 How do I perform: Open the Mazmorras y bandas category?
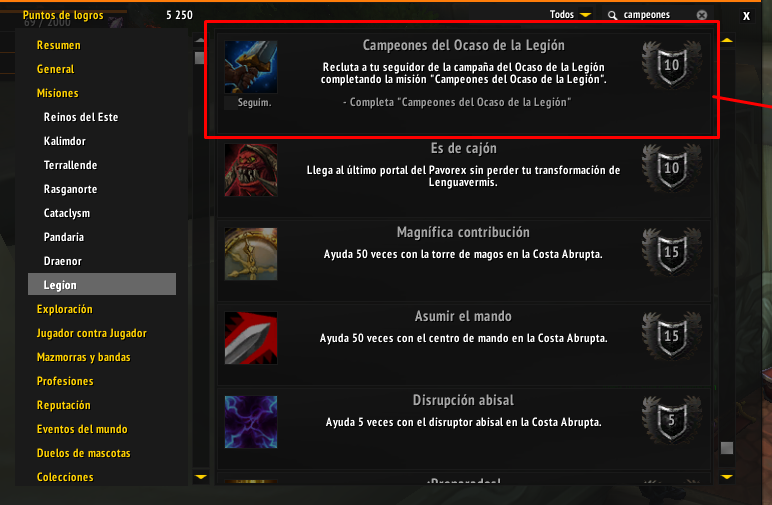84,357
